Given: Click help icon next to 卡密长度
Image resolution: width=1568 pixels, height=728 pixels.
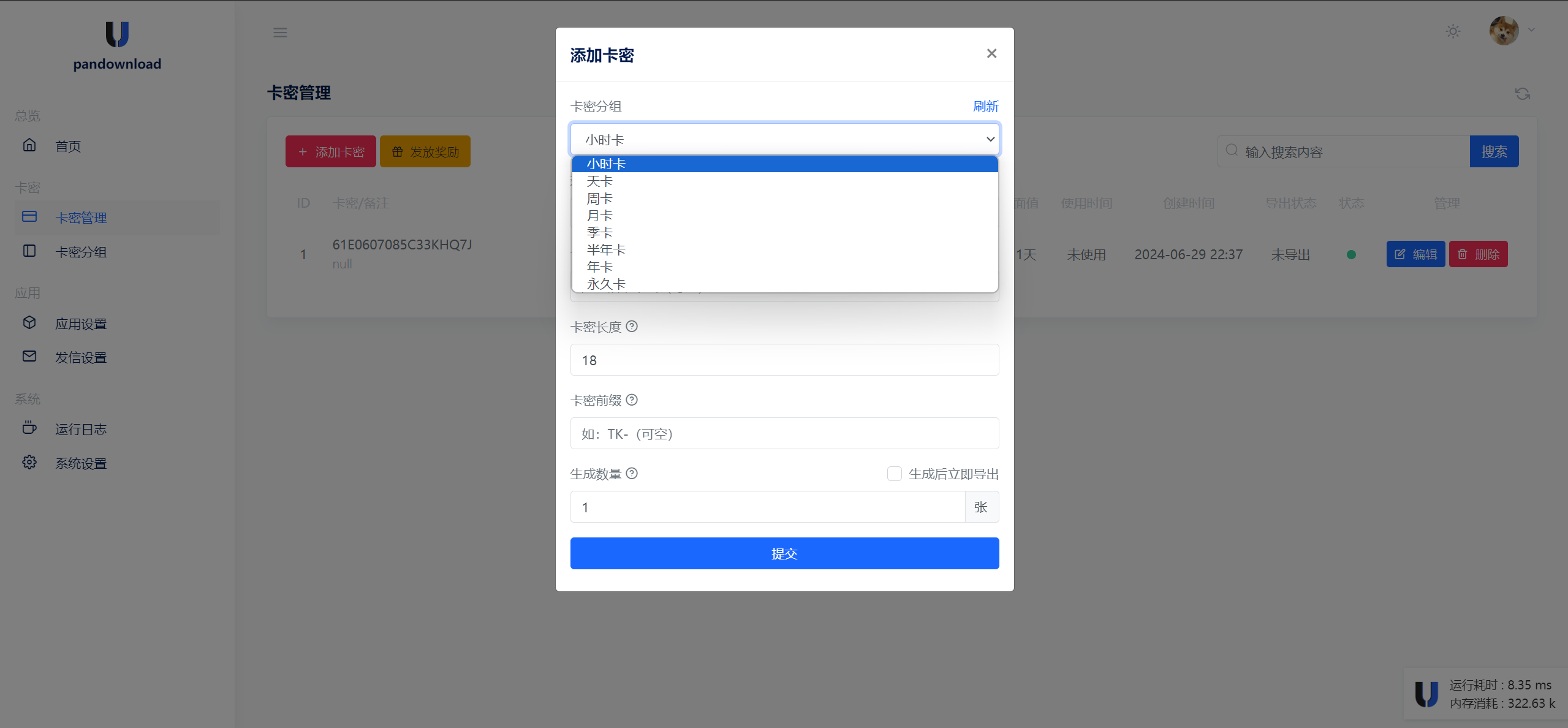Looking at the screenshot, I should tap(632, 327).
